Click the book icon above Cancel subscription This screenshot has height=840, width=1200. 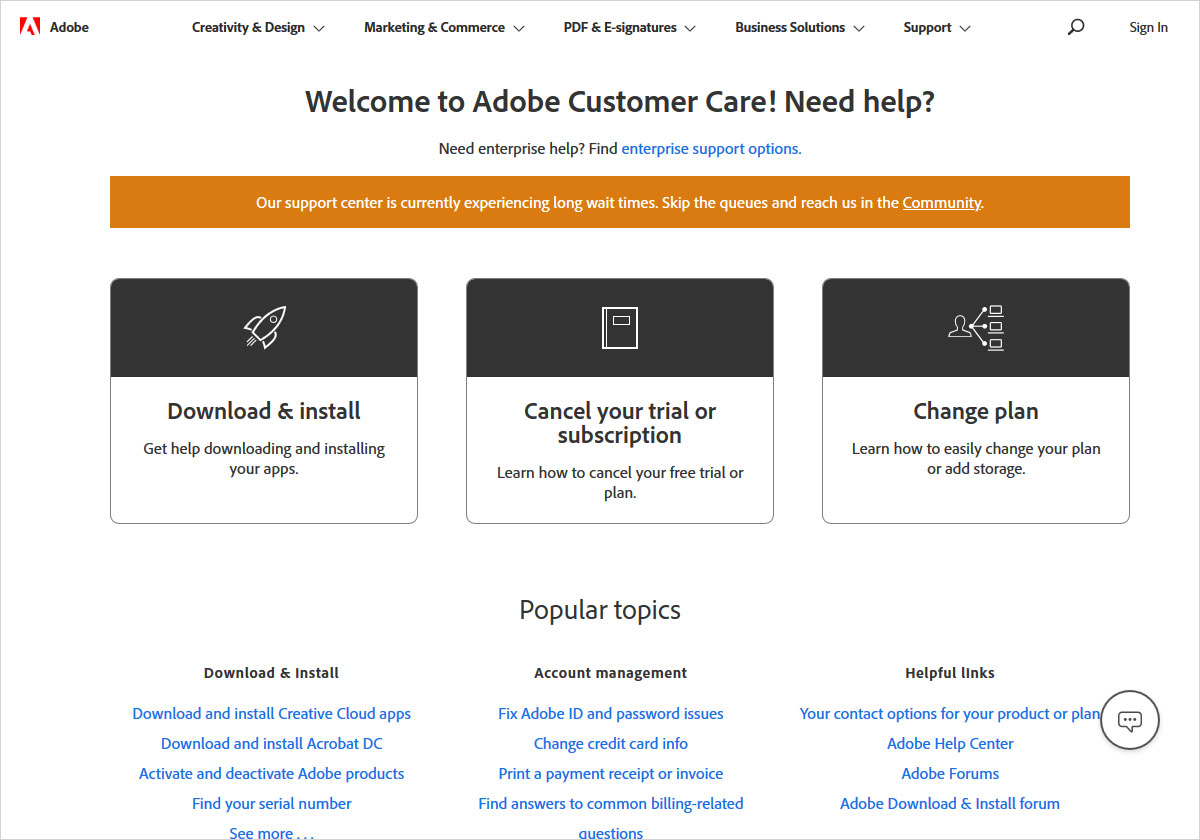[620, 327]
